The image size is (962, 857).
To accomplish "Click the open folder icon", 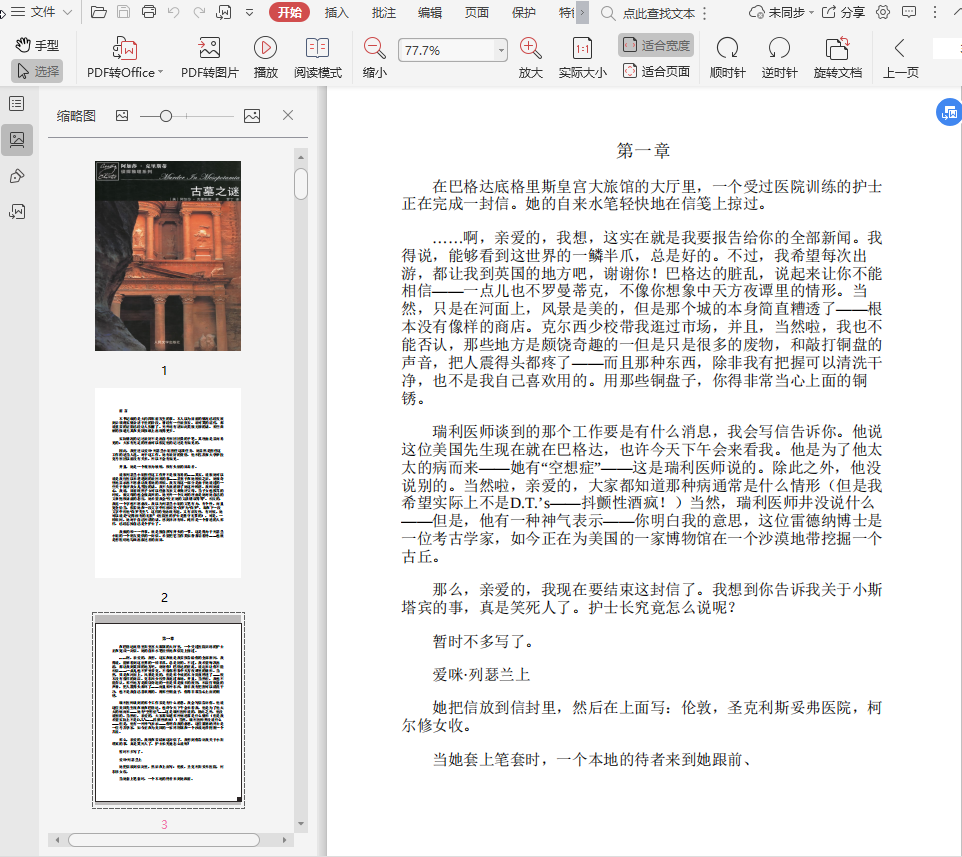I will [x=98, y=12].
